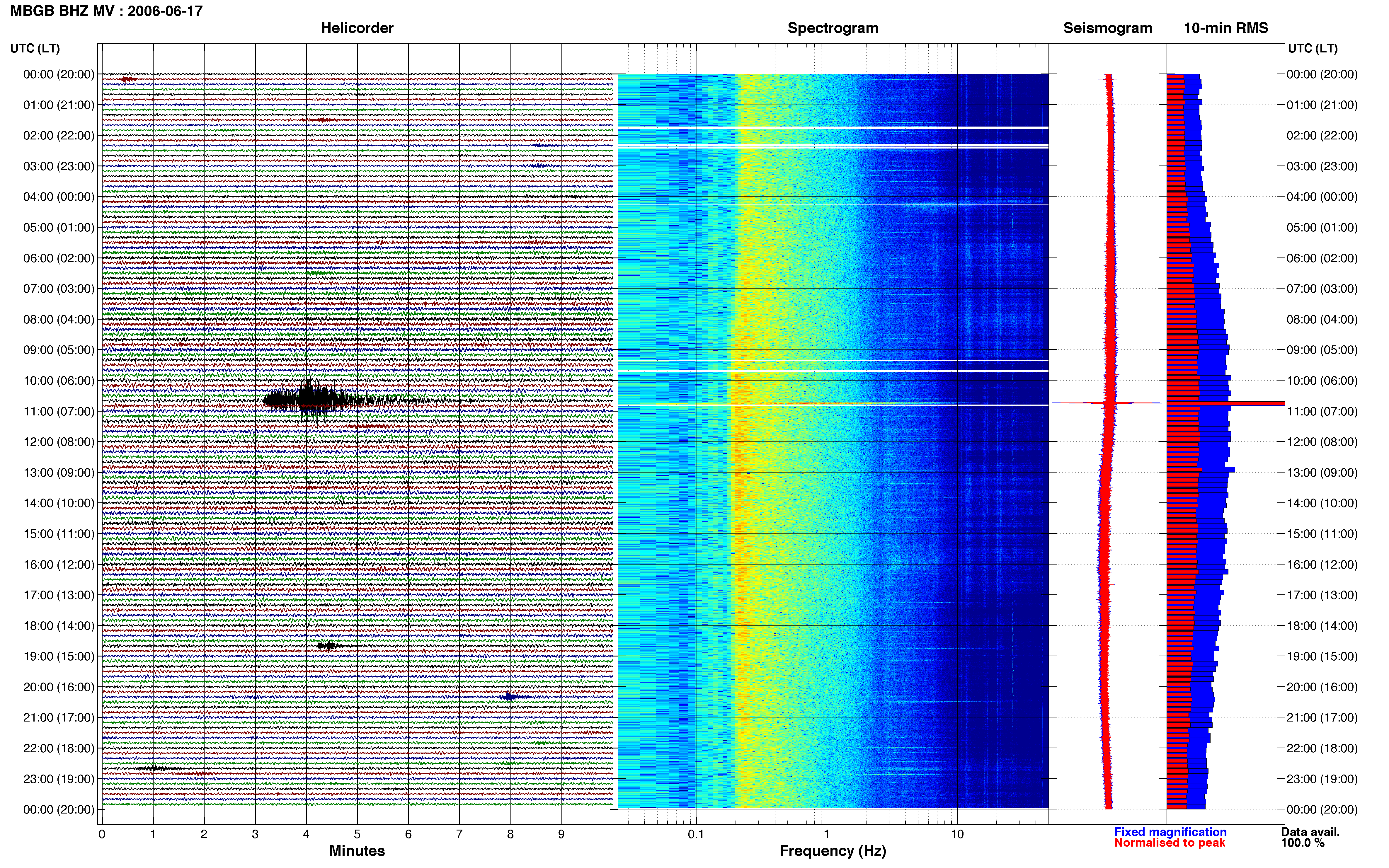Click the white gap line near 01:45 in spectrogram

[833, 127]
